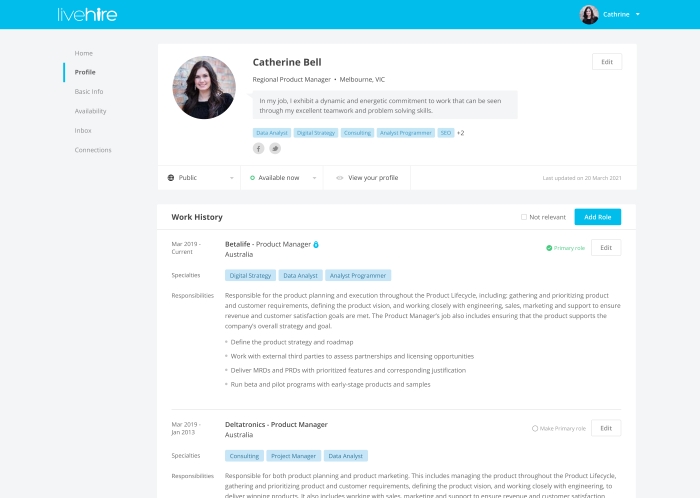This screenshot has width=700, height=498.
Task: Open the Cathrine account menu arrow
Action: [637, 15]
